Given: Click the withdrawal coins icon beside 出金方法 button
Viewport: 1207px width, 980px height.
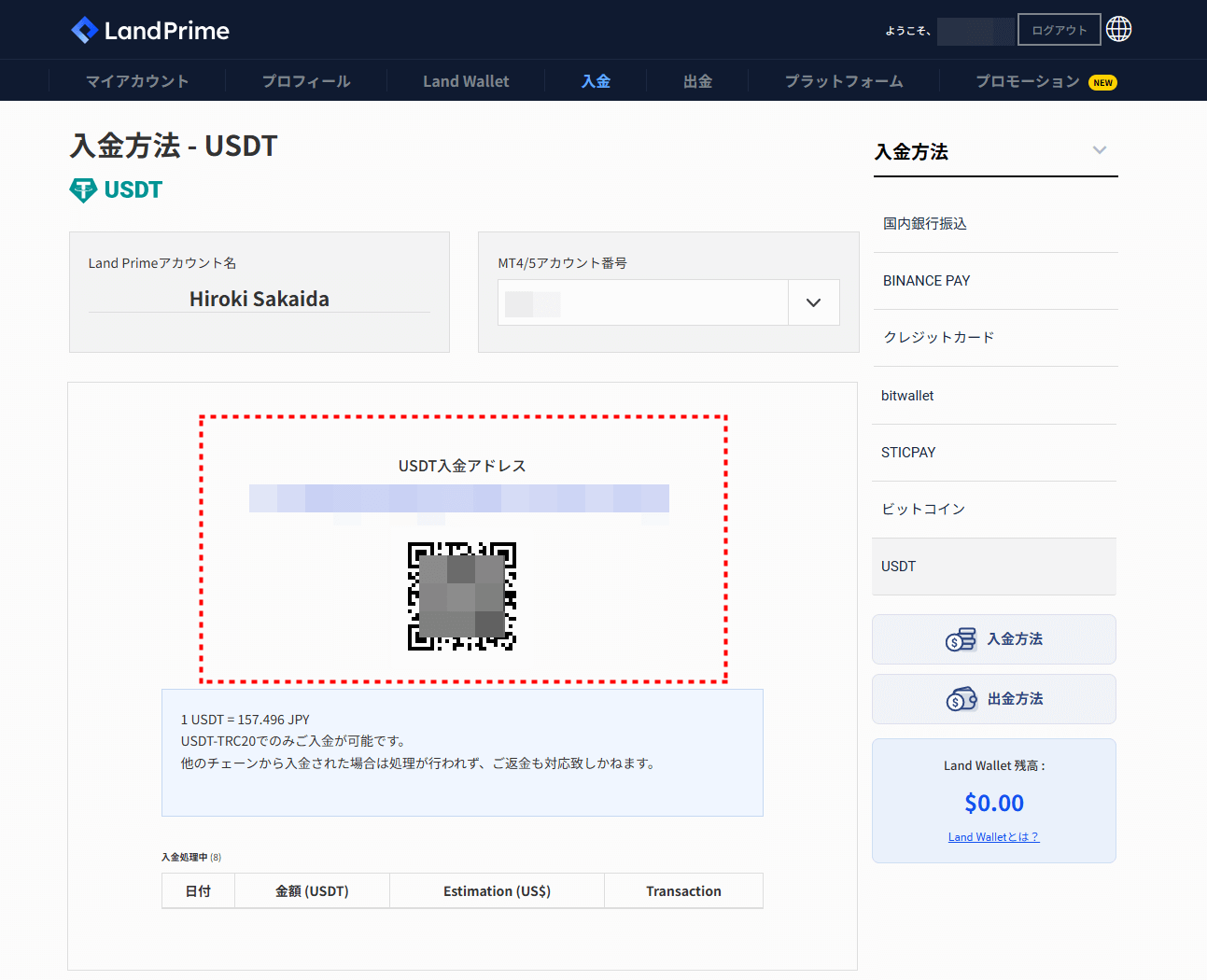Looking at the screenshot, I should point(961,699).
